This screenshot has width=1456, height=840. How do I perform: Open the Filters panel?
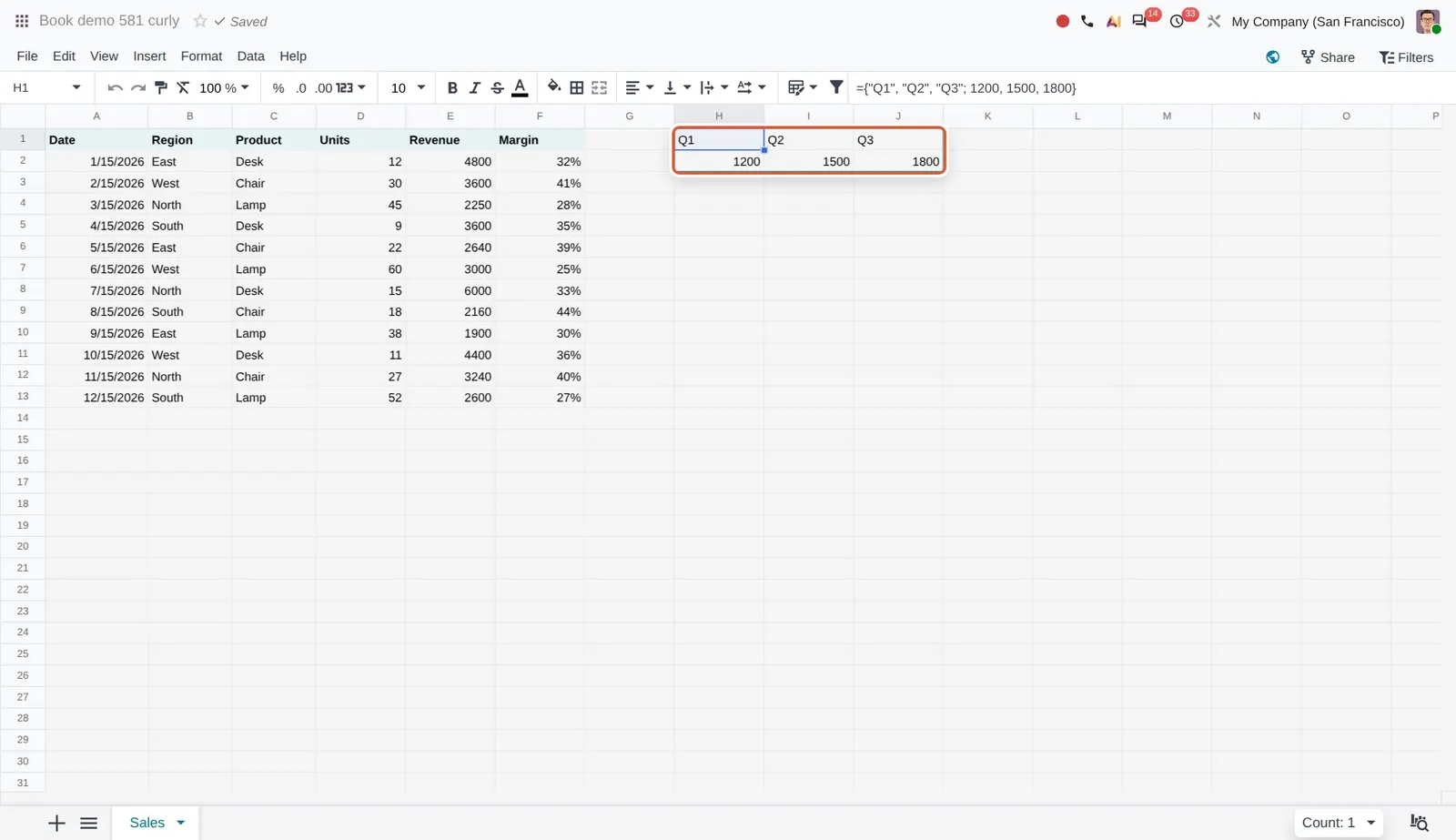pos(1406,56)
